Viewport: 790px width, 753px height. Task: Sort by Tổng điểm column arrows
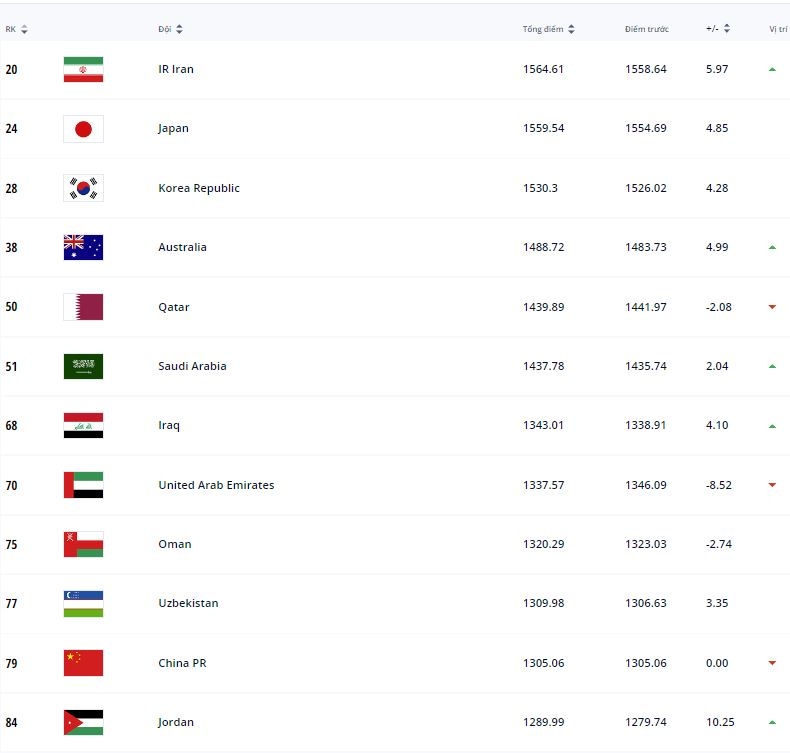571,29
